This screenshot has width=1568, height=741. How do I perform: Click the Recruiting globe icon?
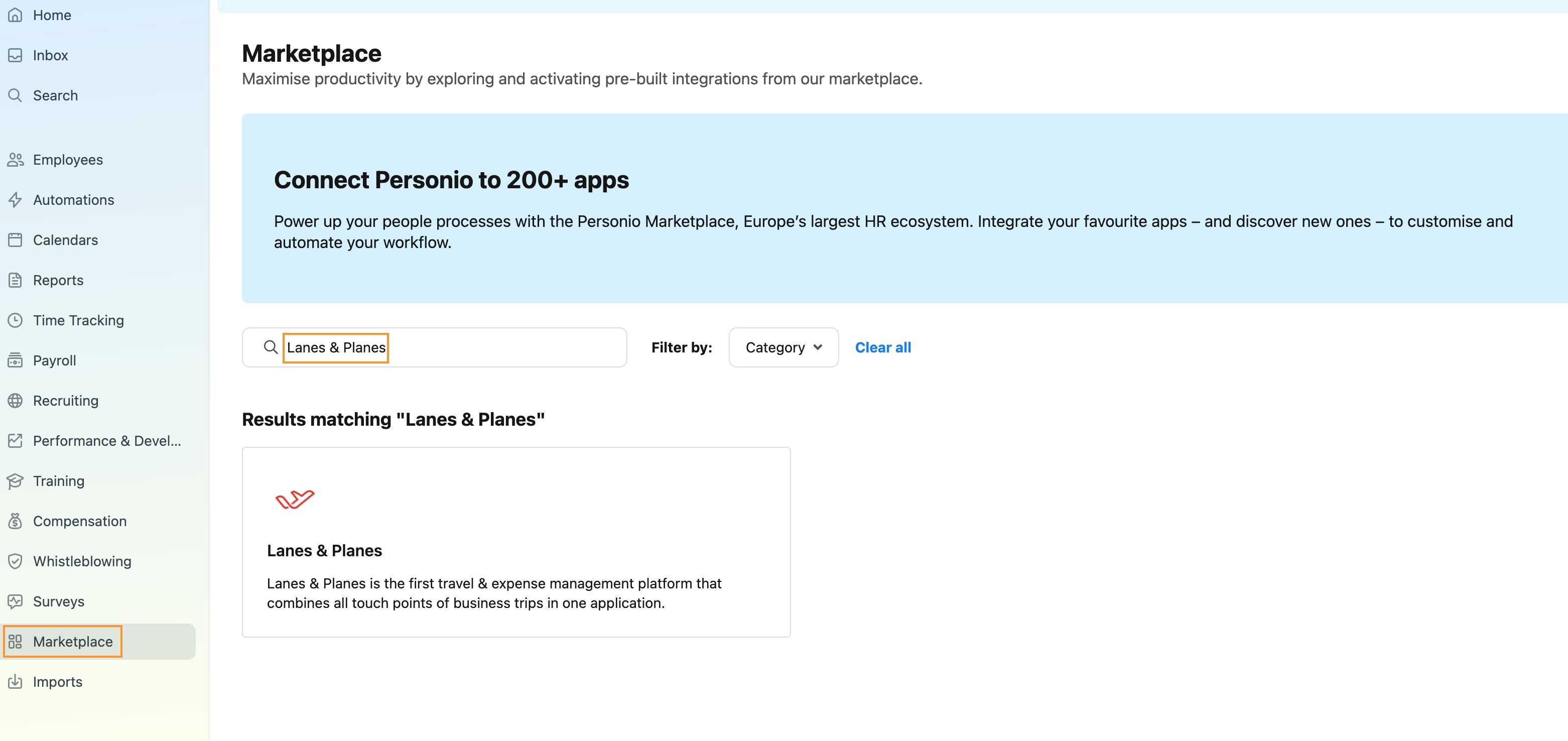(15, 401)
